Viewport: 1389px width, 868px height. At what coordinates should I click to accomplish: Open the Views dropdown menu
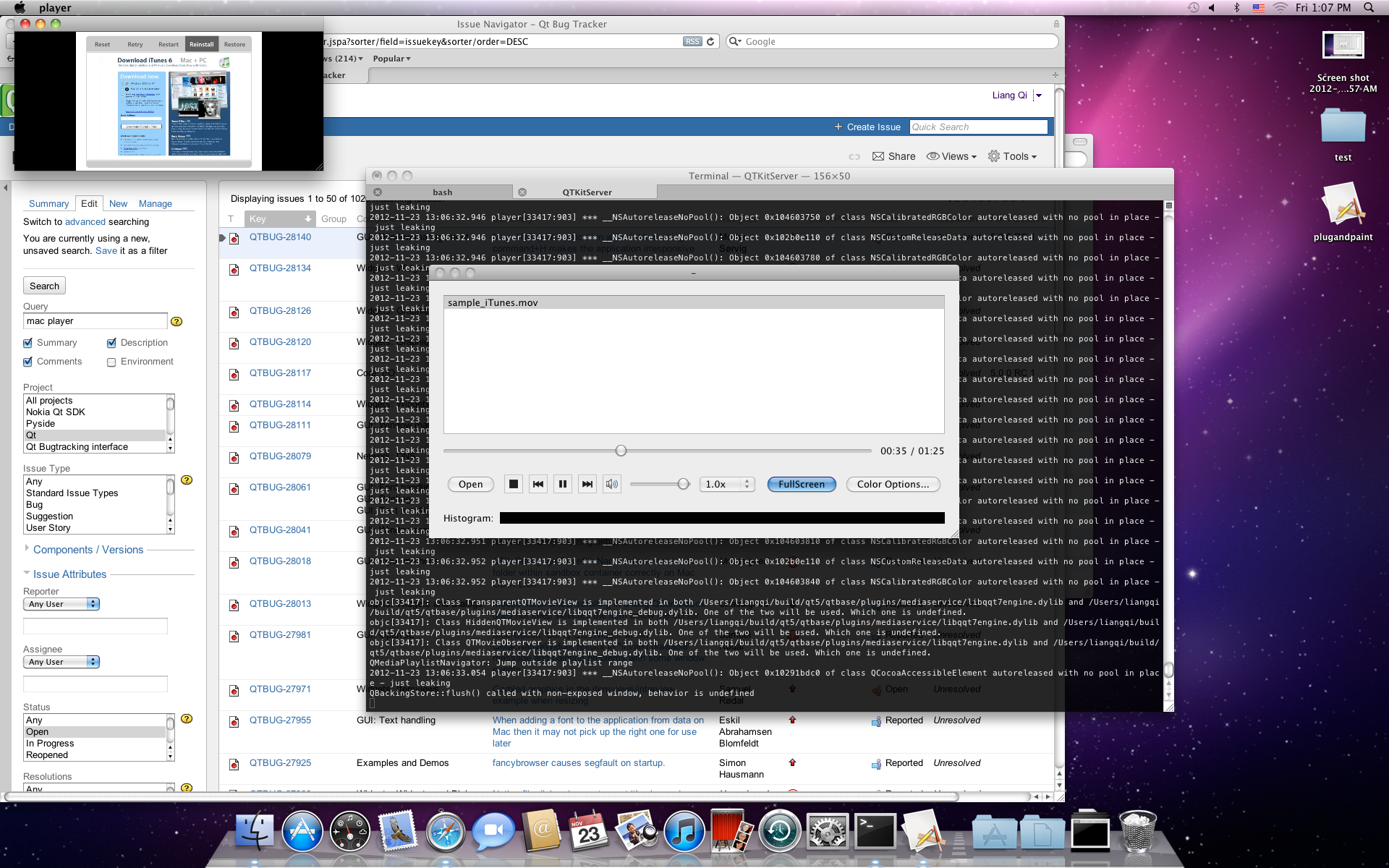tap(951, 156)
